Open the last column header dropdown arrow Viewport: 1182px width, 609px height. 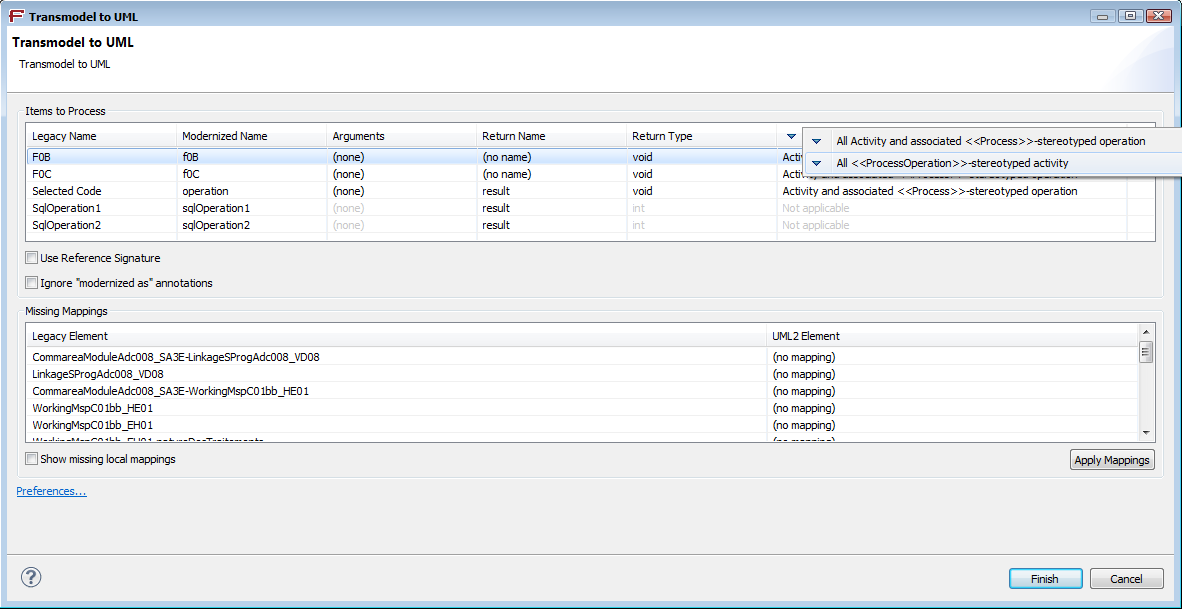[790, 136]
